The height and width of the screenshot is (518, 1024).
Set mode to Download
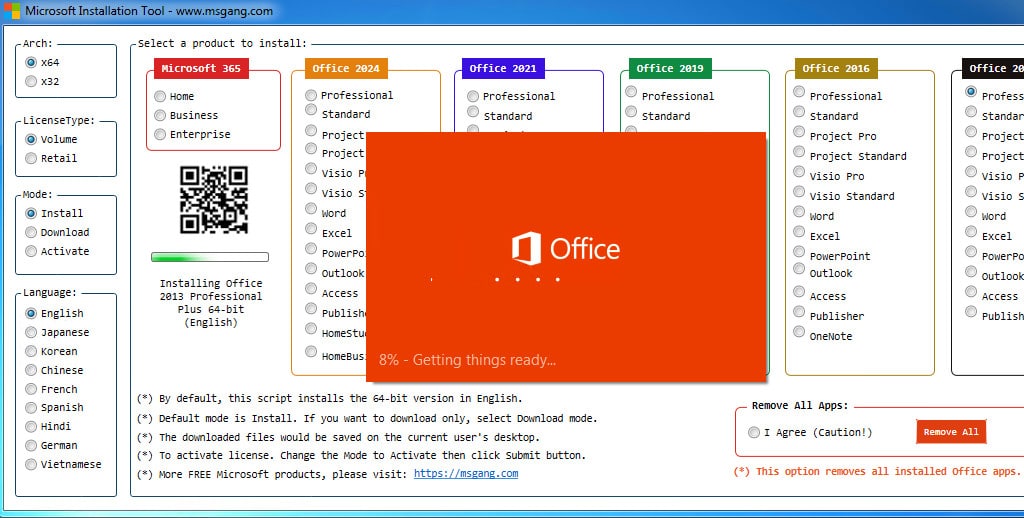[x=31, y=233]
